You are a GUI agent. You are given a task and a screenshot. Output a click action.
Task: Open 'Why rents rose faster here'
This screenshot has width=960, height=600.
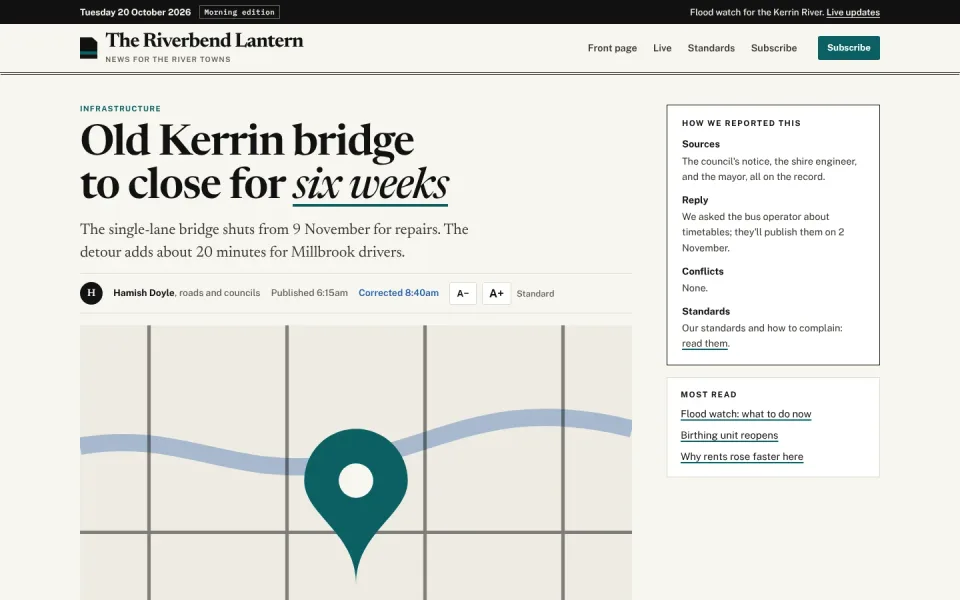pyautogui.click(x=742, y=457)
